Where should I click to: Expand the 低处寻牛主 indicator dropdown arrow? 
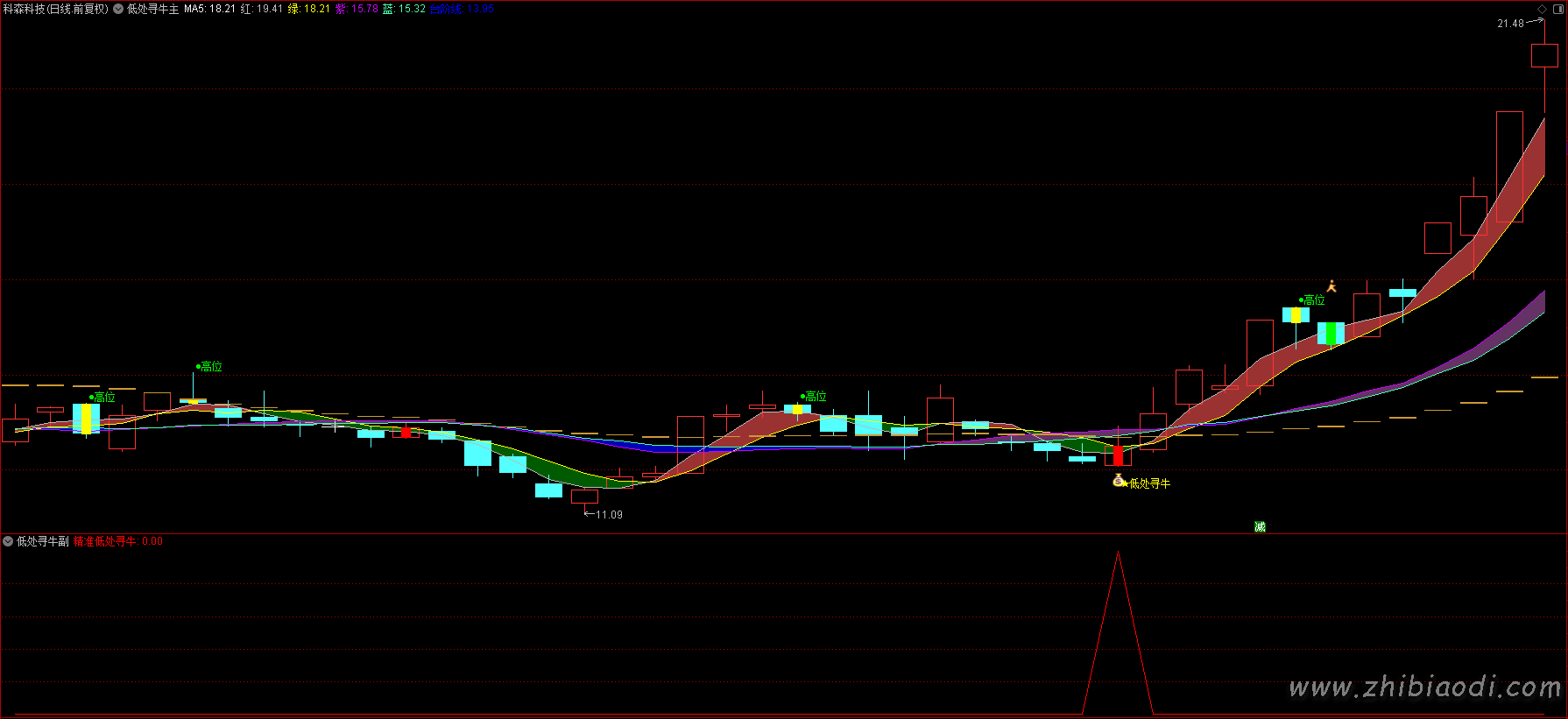pos(118,9)
